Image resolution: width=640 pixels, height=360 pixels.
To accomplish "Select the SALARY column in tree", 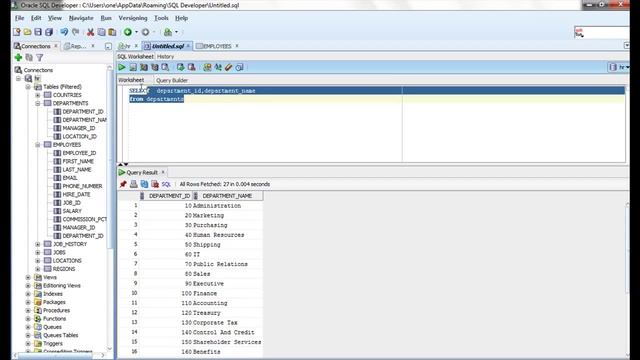I will pos(72,211).
